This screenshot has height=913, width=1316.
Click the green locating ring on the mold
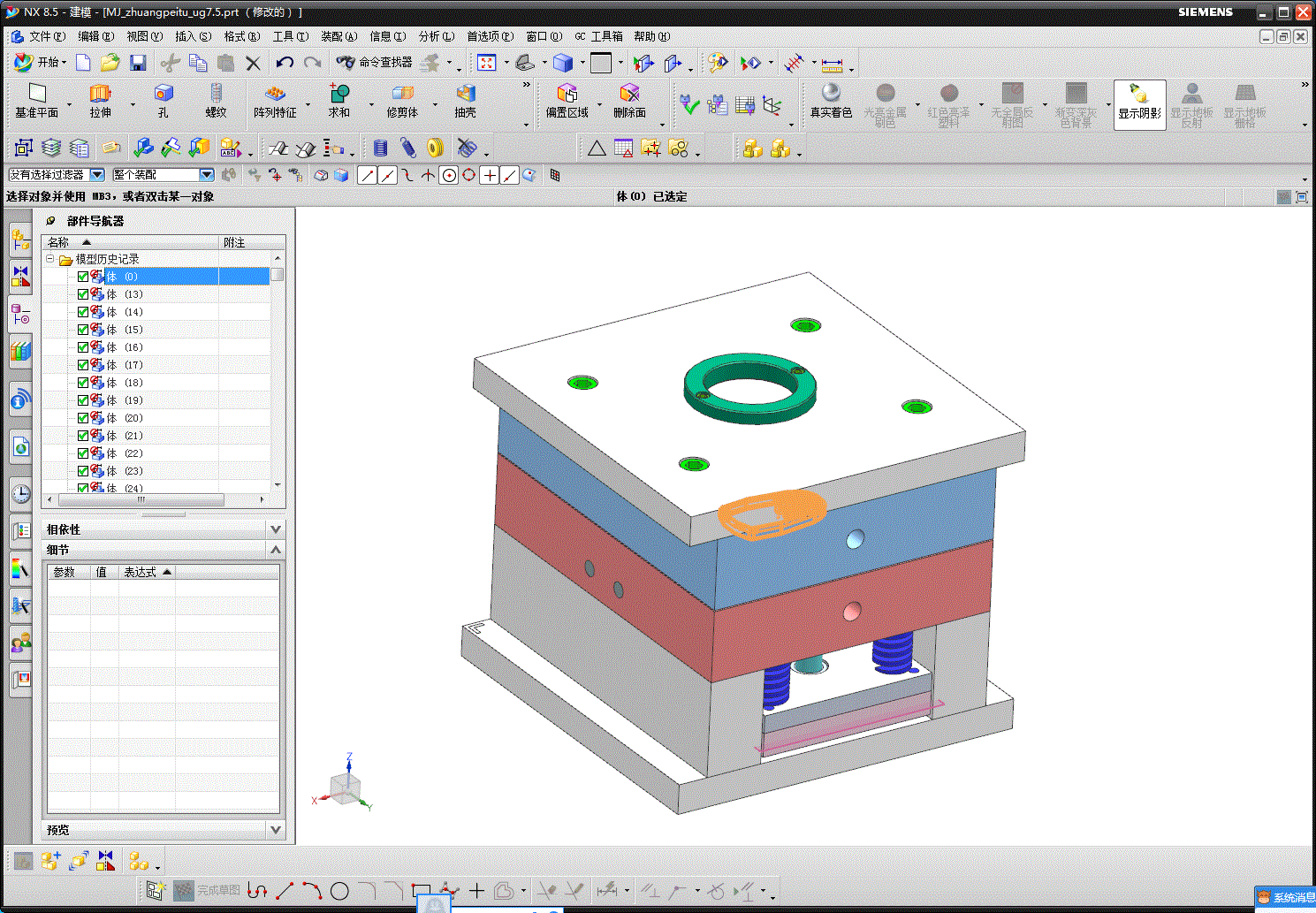tap(749, 388)
